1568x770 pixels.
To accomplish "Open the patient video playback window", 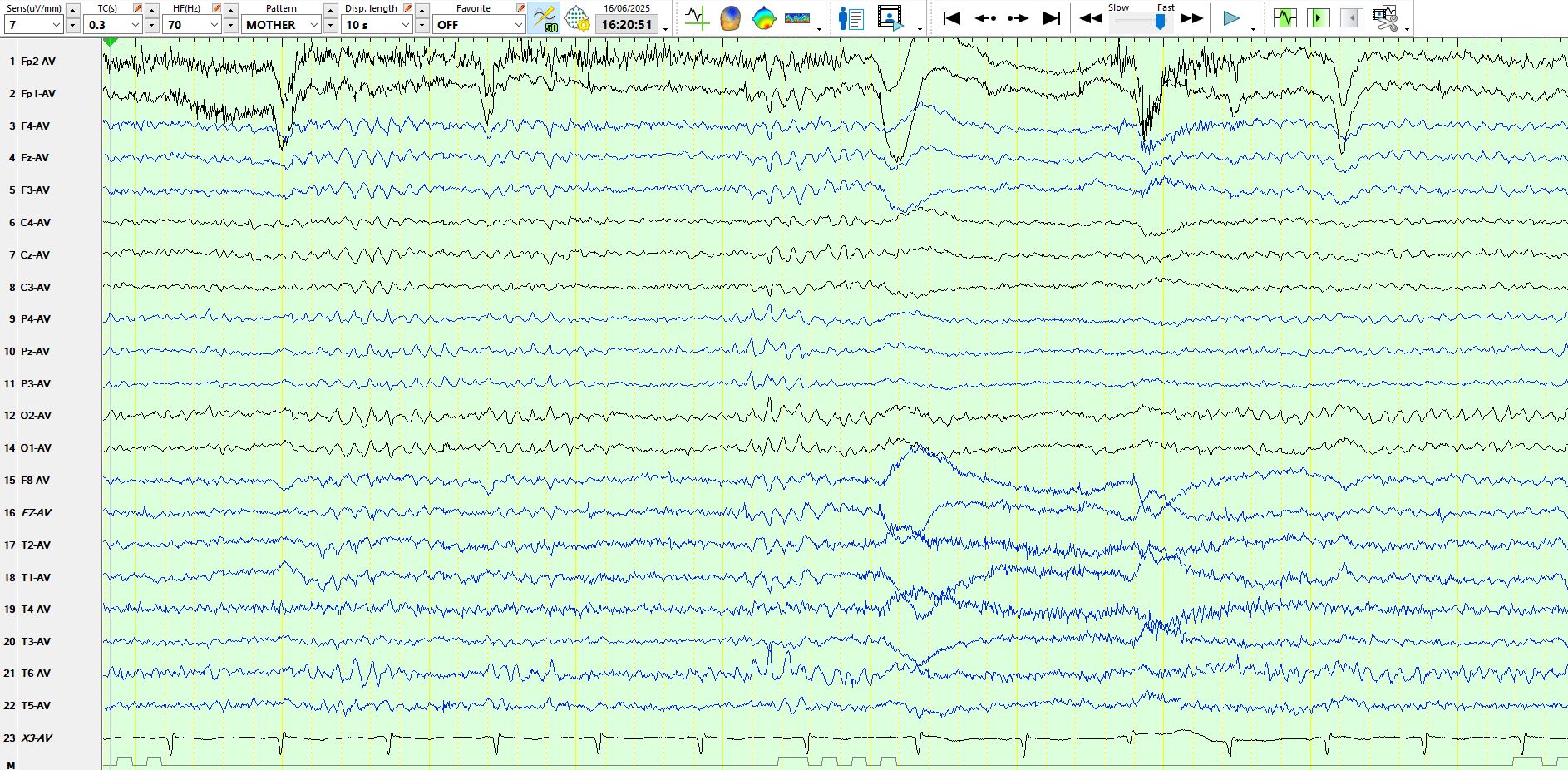I will pos(890,18).
